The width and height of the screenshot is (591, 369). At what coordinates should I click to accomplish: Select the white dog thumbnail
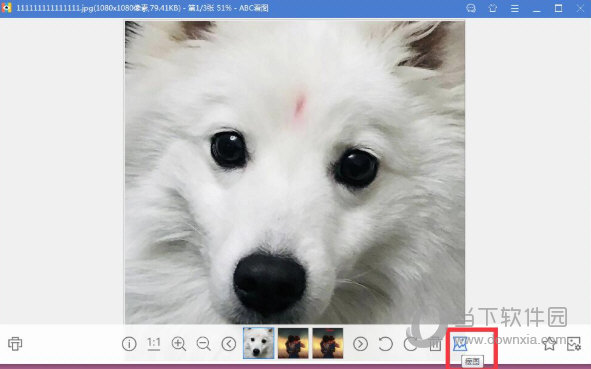259,343
